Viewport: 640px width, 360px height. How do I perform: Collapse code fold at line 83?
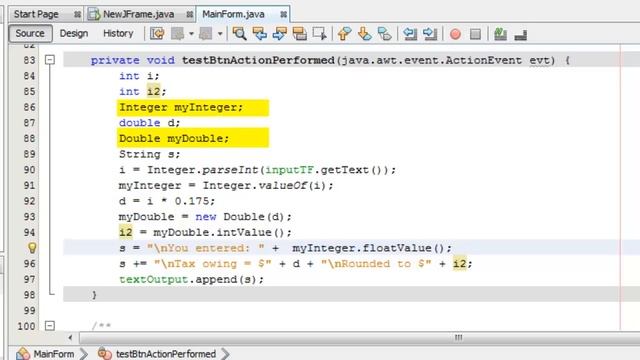(x=50, y=60)
